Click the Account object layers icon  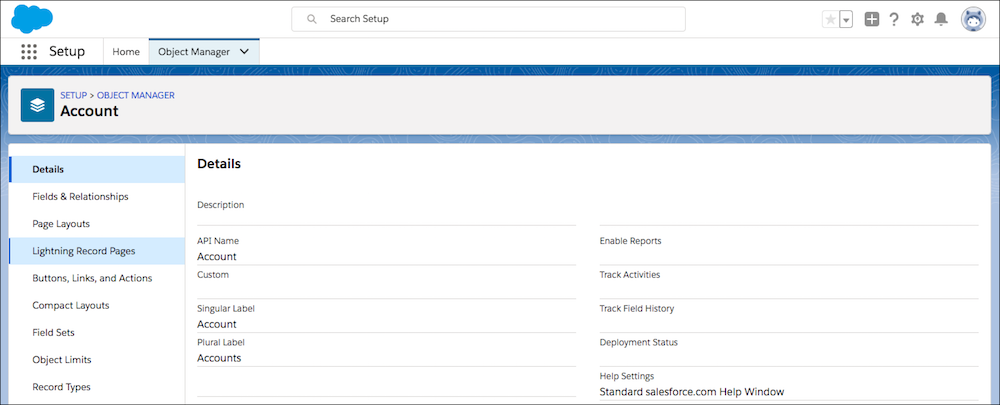click(37, 105)
